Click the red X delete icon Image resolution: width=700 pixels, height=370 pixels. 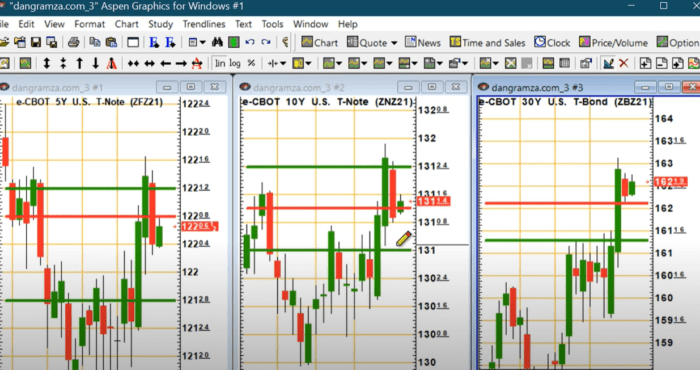[624, 63]
